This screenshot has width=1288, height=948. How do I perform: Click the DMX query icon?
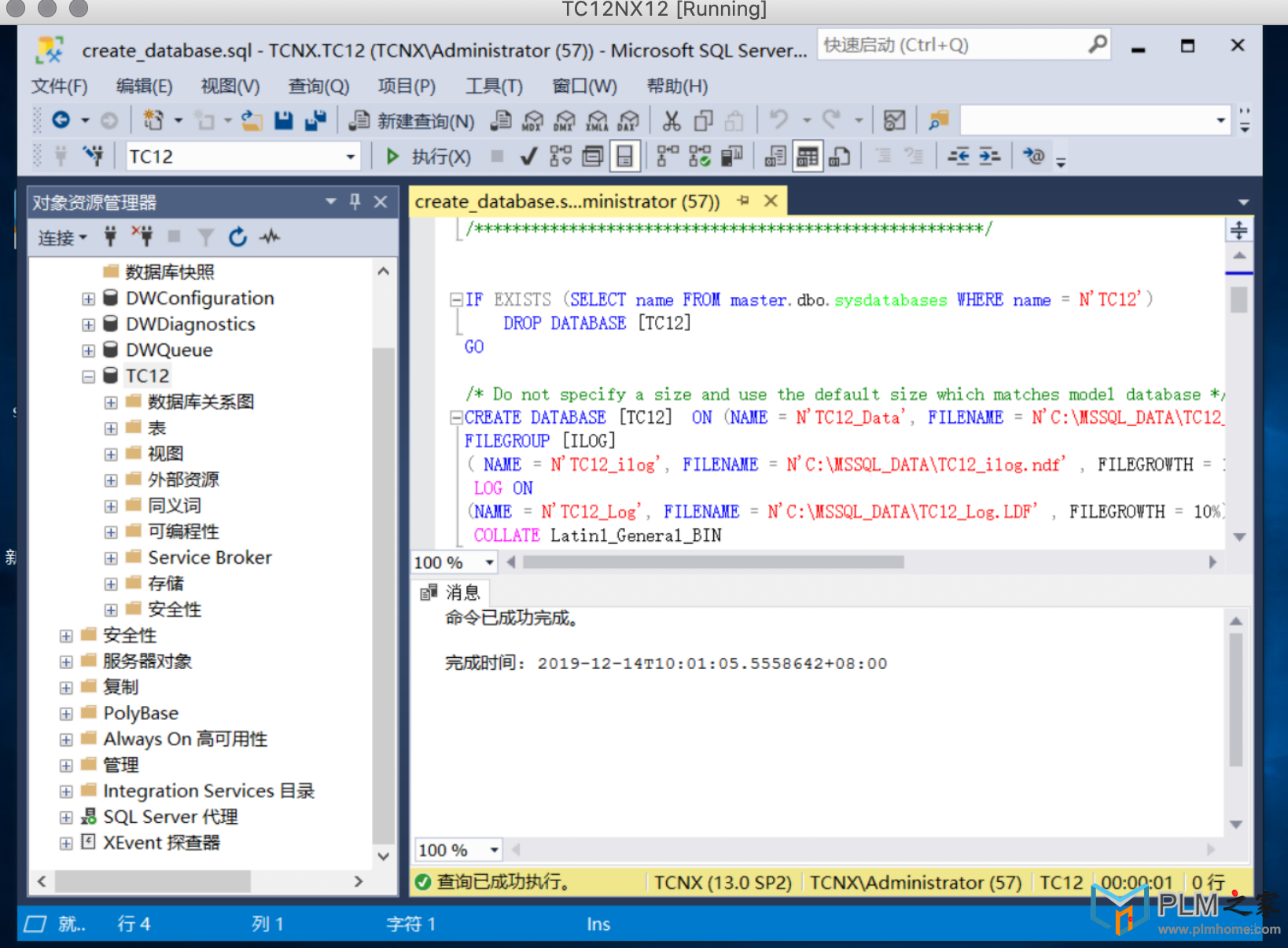coord(565,120)
